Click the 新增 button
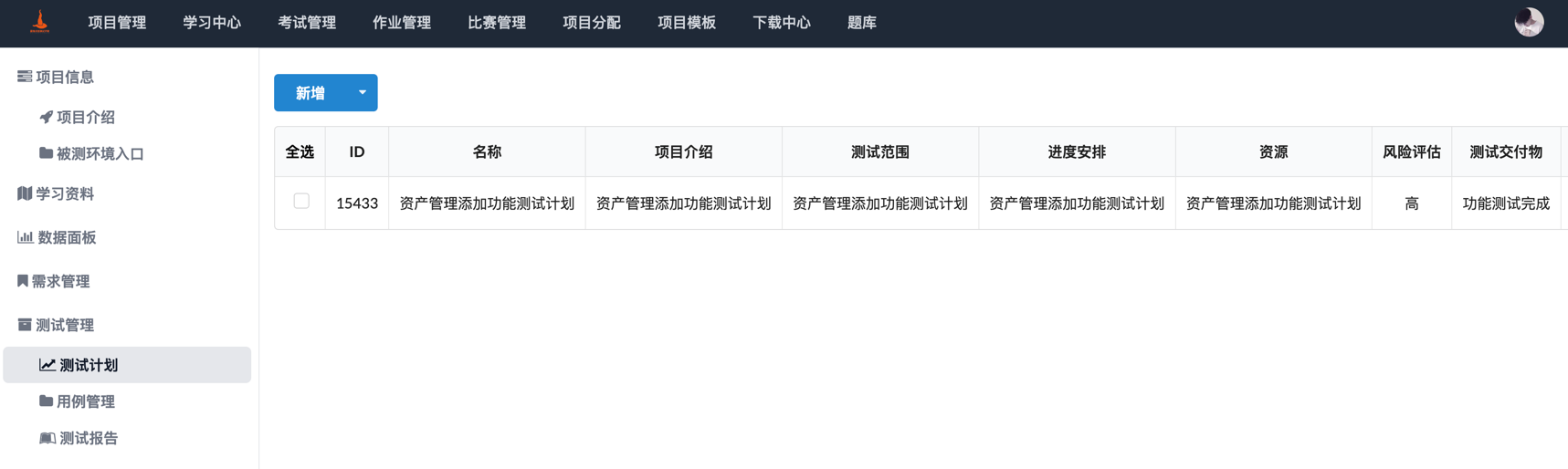This screenshot has width=1568, height=469. [310, 92]
